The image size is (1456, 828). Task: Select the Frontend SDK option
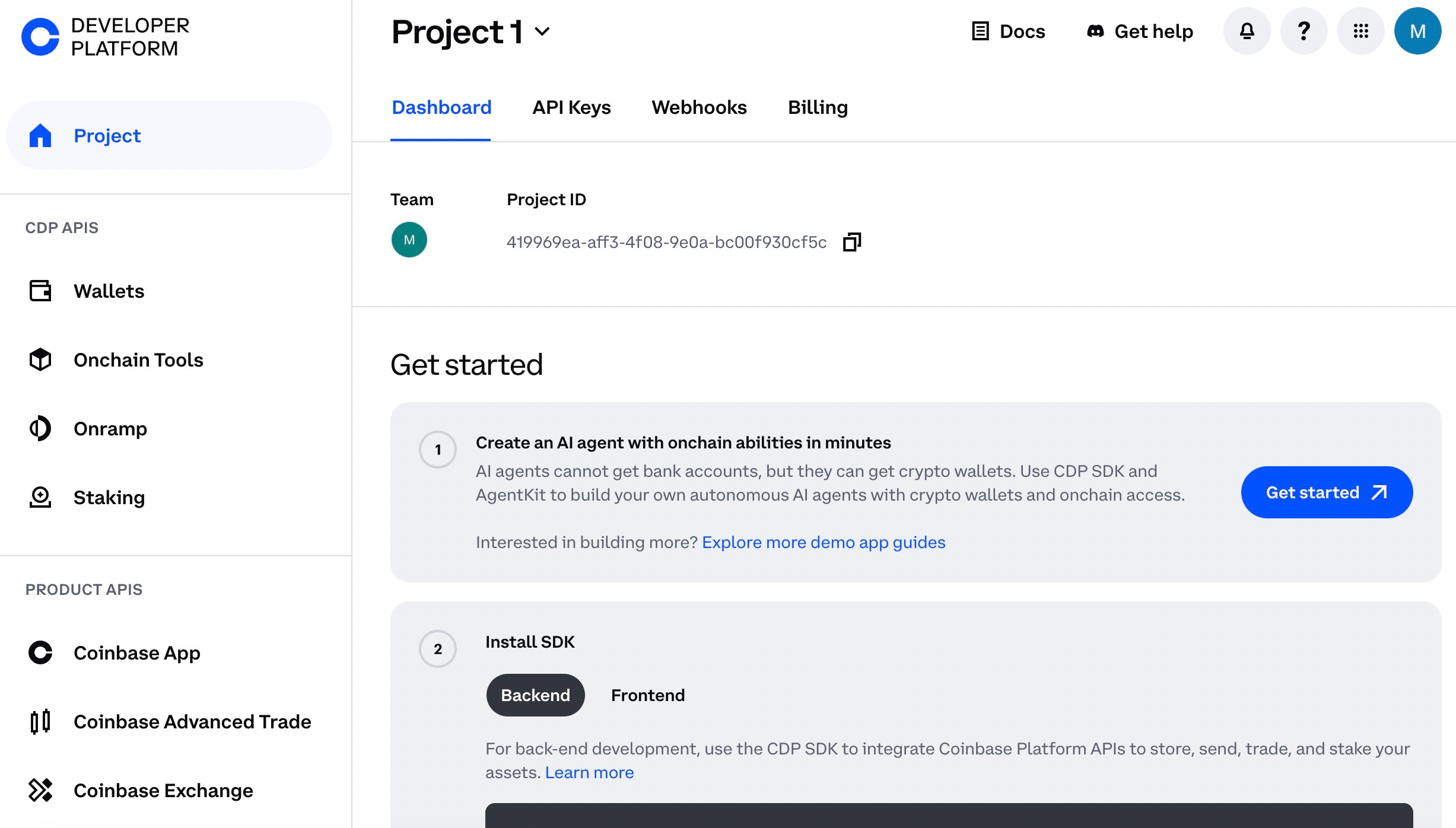(648, 695)
